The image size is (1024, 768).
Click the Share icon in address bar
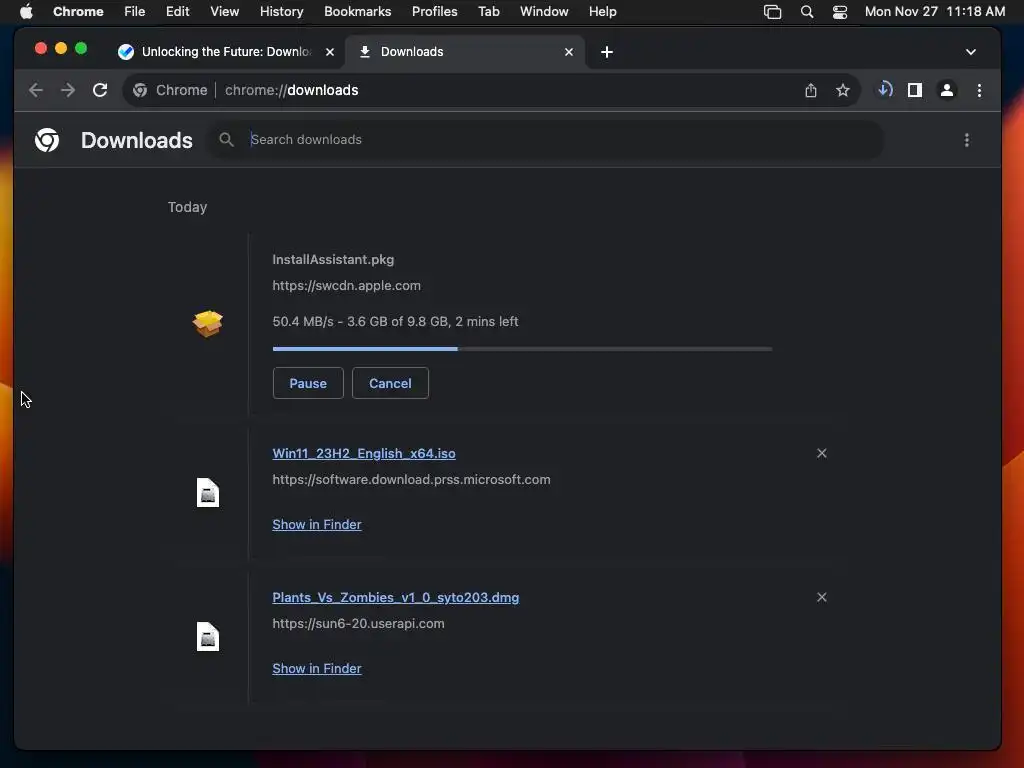click(810, 90)
